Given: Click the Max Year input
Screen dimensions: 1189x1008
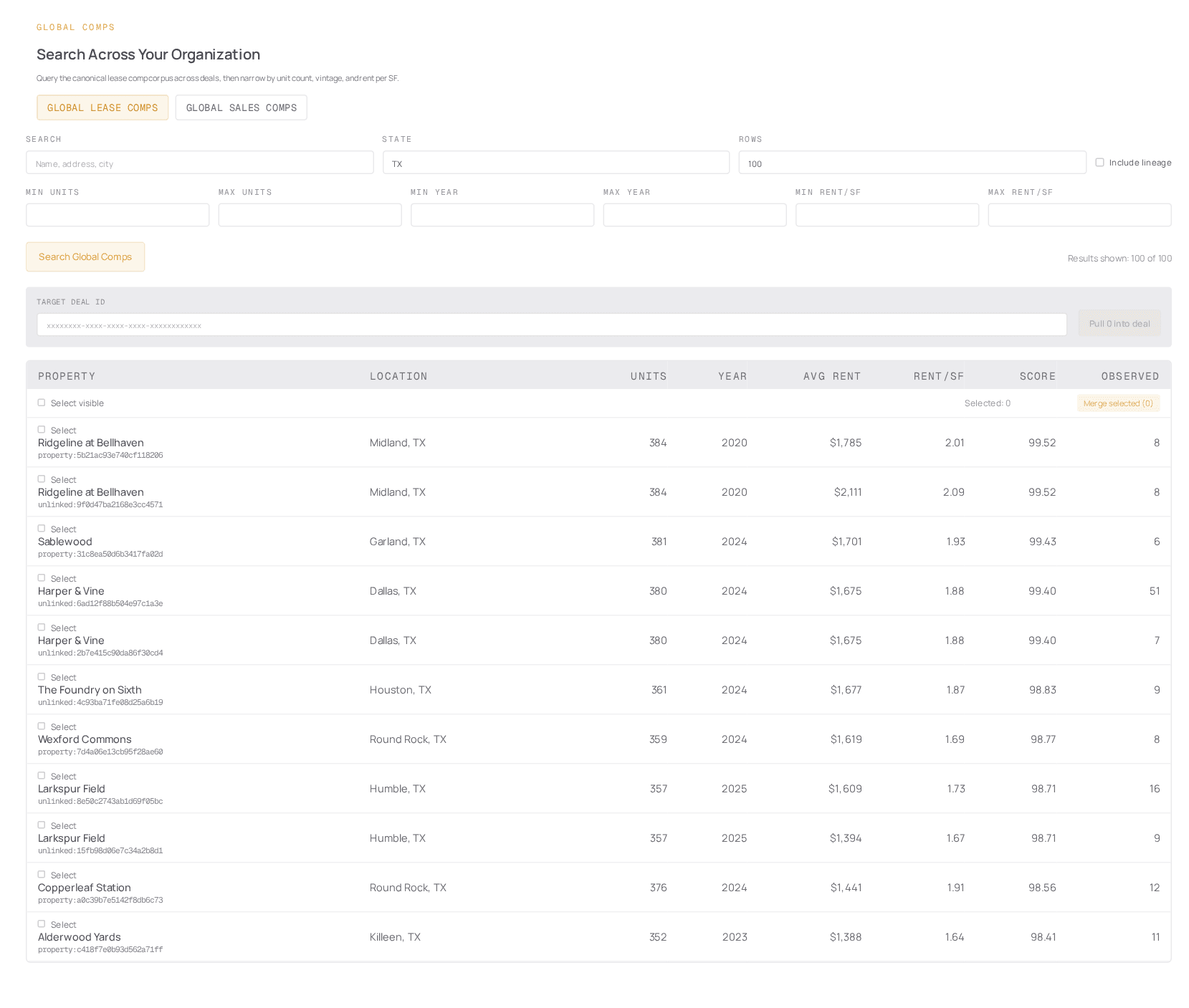Looking at the screenshot, I should pos(694,215).
